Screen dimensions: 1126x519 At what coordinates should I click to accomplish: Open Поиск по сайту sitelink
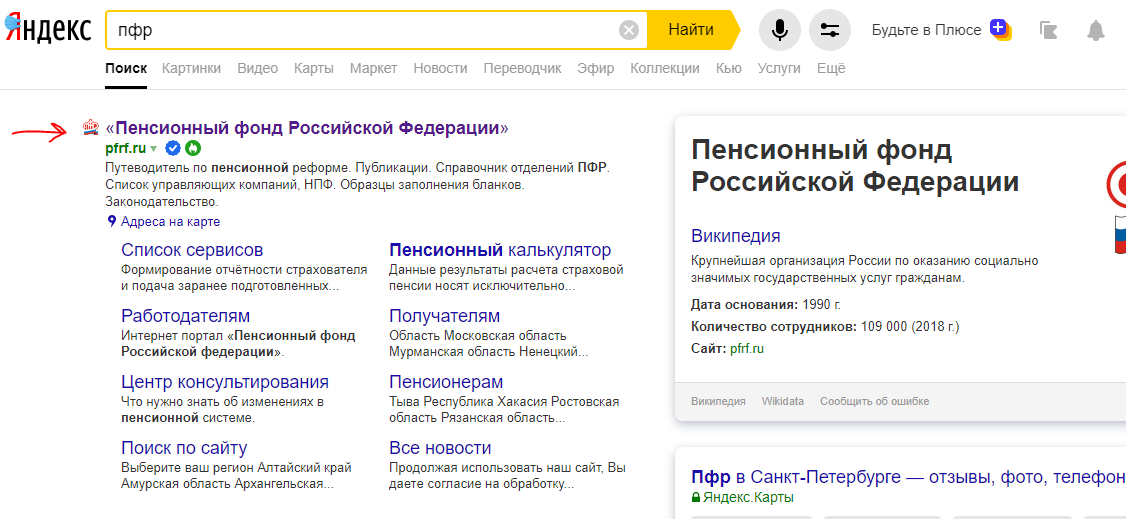tap(184, 448)
